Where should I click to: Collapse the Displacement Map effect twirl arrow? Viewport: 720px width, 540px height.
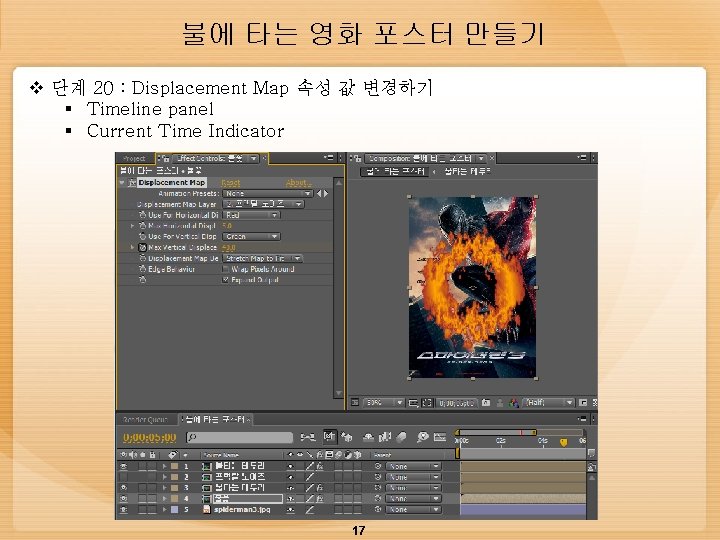(122, 183)
